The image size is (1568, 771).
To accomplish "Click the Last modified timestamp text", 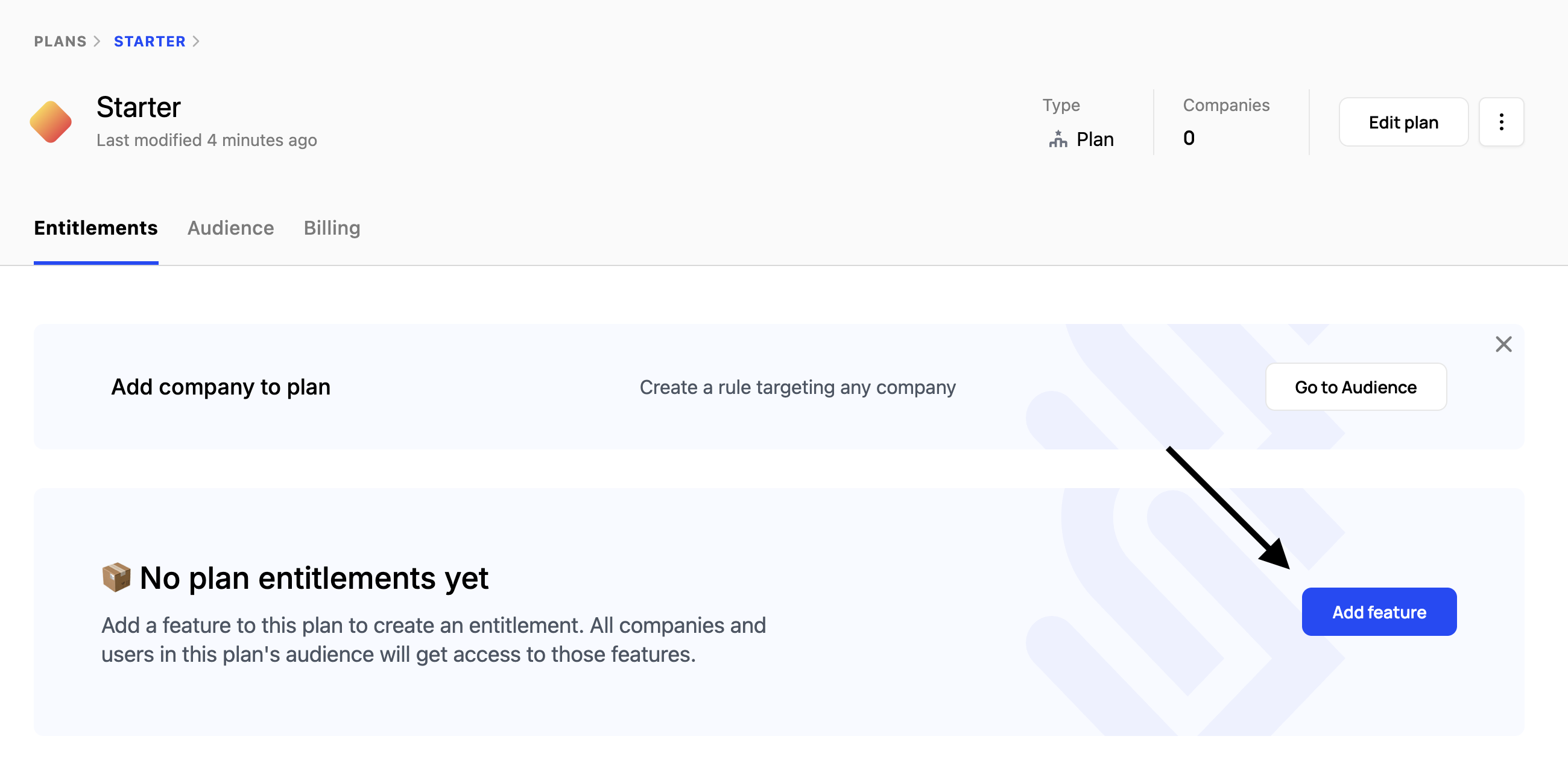I will click(x=206, y=140).
